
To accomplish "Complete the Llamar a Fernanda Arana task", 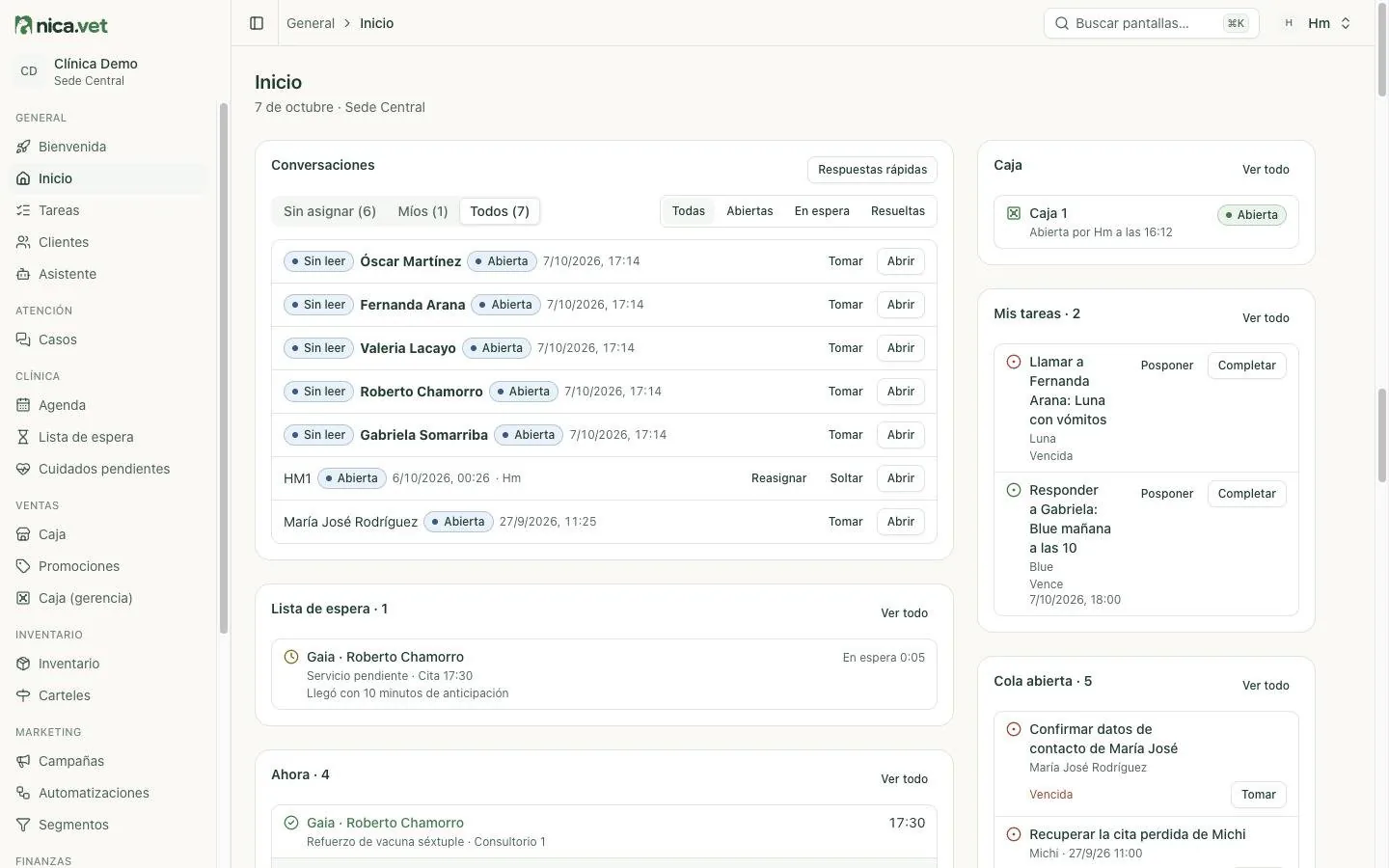I will click(1246, 366).
